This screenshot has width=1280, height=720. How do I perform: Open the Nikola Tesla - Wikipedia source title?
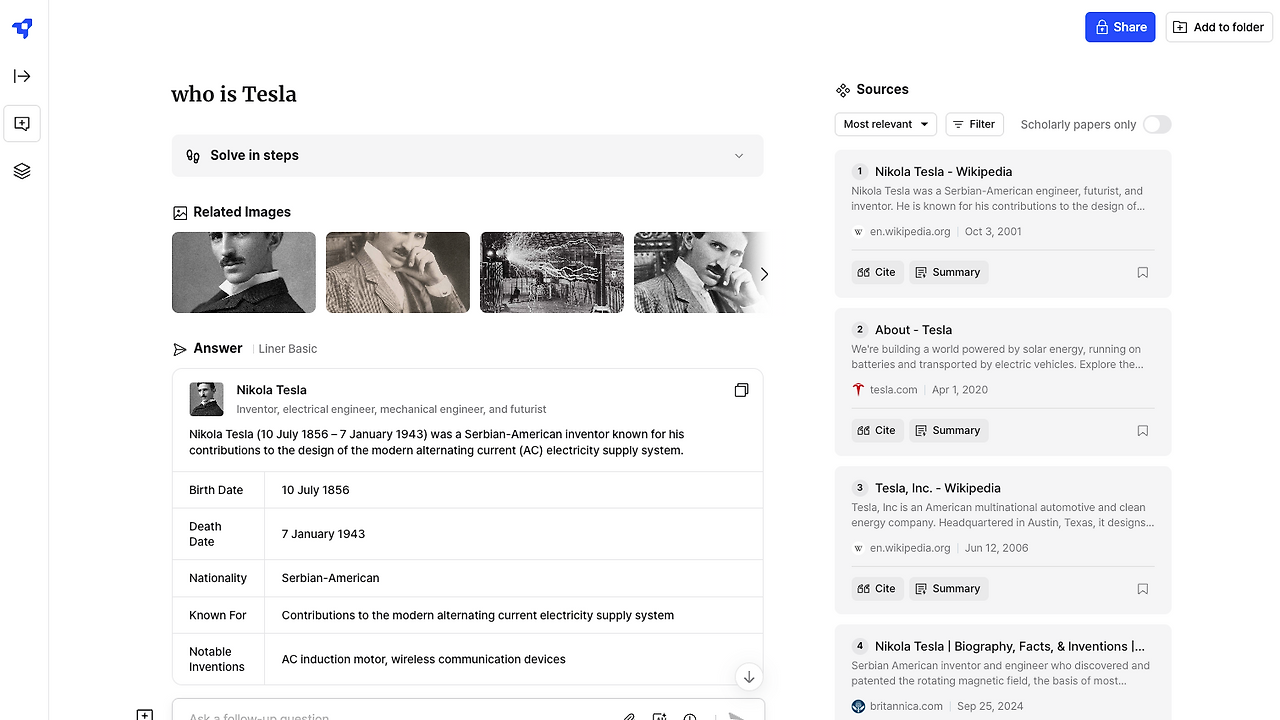point(943,172)
